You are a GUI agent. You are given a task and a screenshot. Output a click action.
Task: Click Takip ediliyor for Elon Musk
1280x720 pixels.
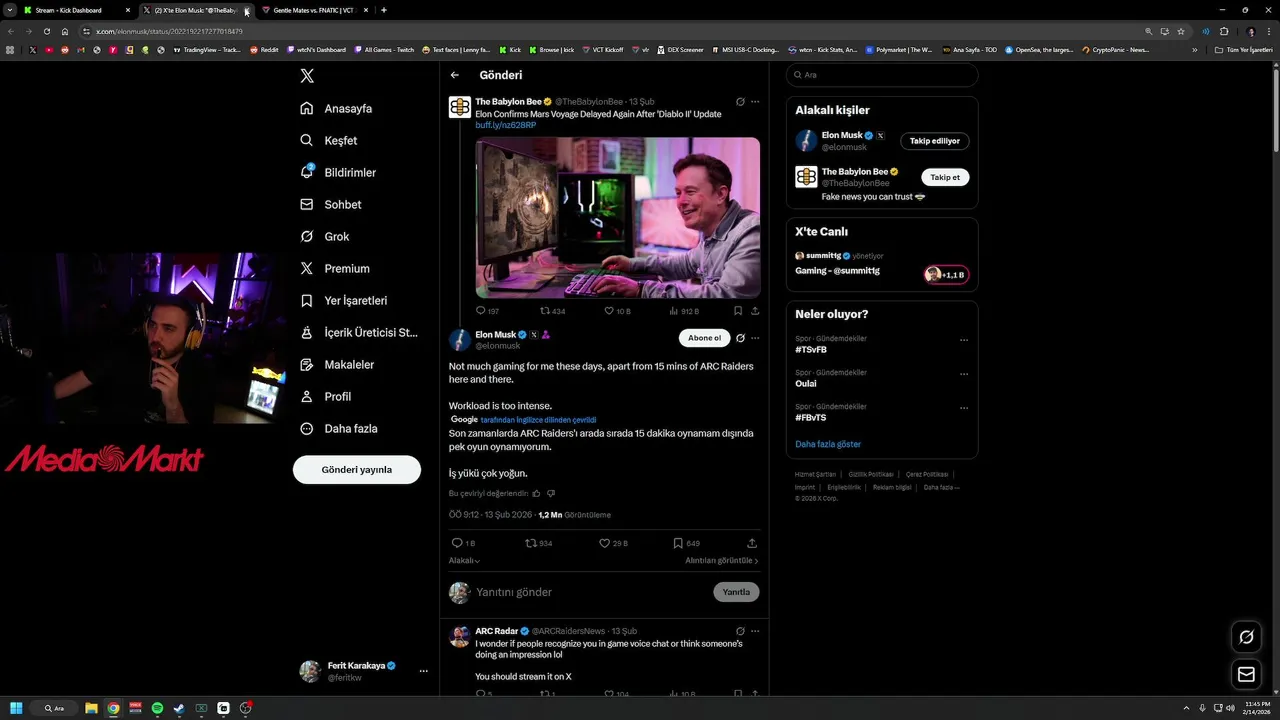pyautogui.click(x=934, y=141)
